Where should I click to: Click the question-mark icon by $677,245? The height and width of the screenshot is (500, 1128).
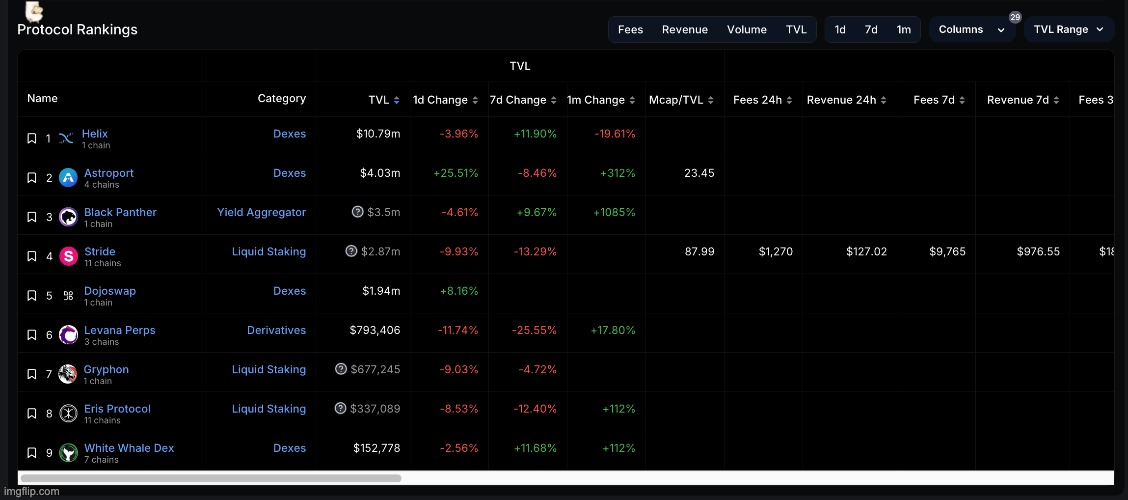[341, 369]
